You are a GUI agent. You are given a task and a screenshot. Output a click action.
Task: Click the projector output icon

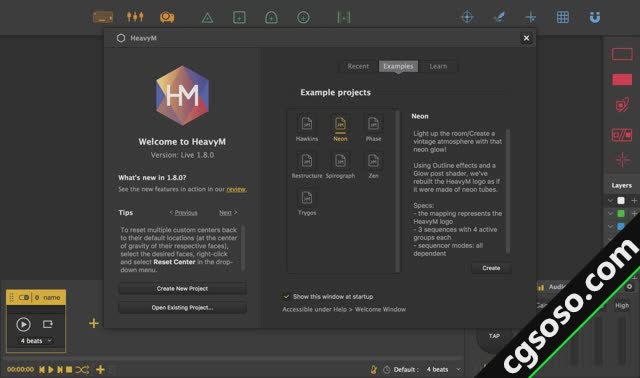(167, 17)
